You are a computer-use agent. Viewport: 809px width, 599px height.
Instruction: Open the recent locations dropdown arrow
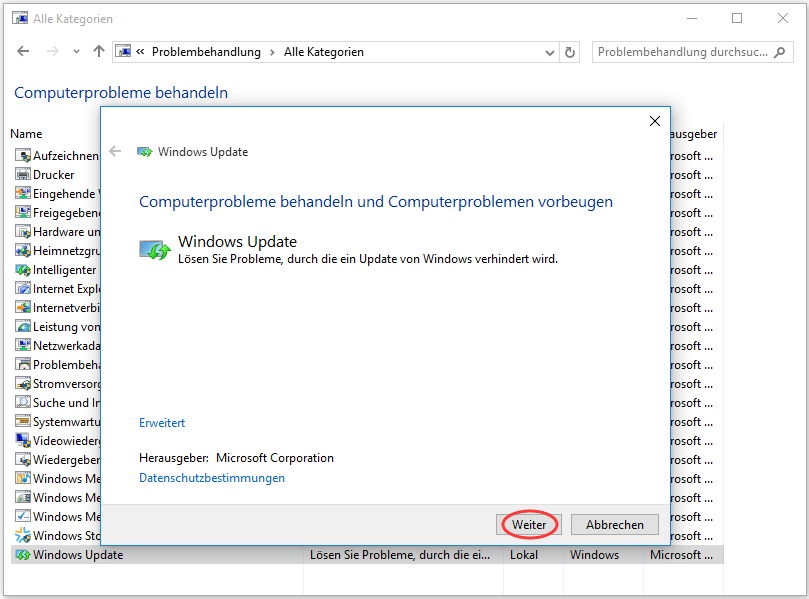point(76,52)
